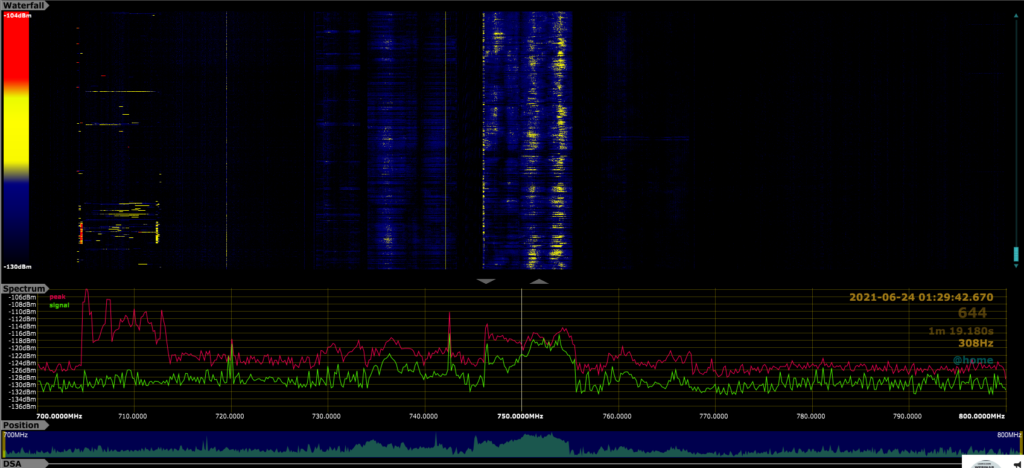Click the waterfall scroll up arrow
The width and height of the screenshot is (1024, 468).
pyautogui.click(x=1016, y=14)
